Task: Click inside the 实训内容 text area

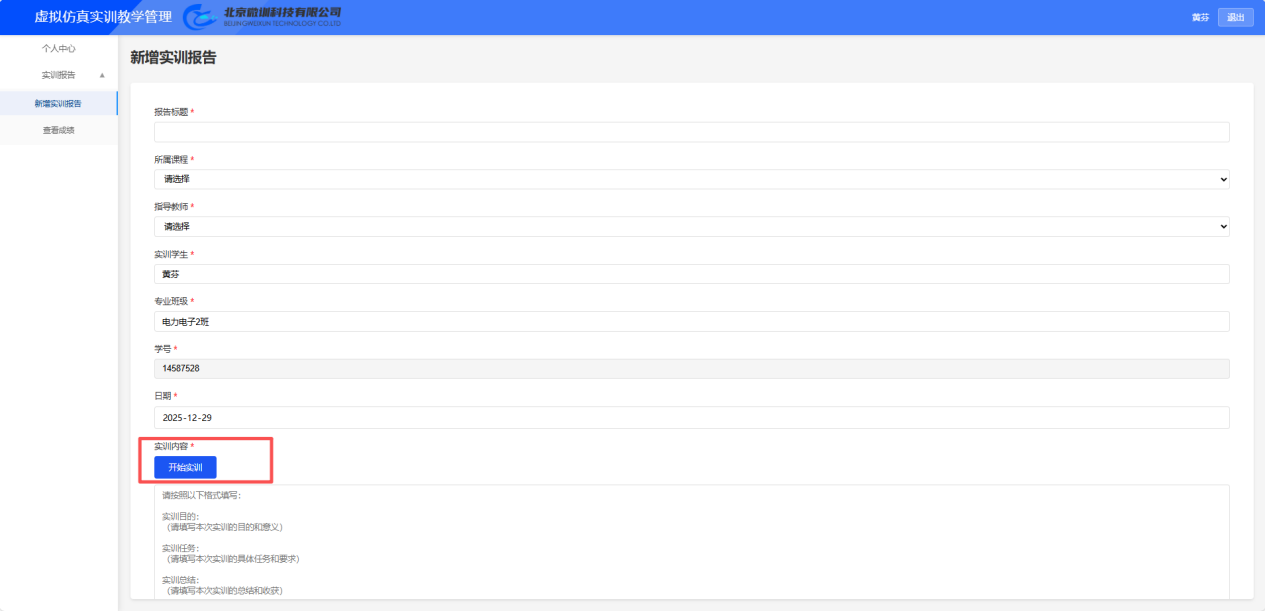Action: point(691,540)
